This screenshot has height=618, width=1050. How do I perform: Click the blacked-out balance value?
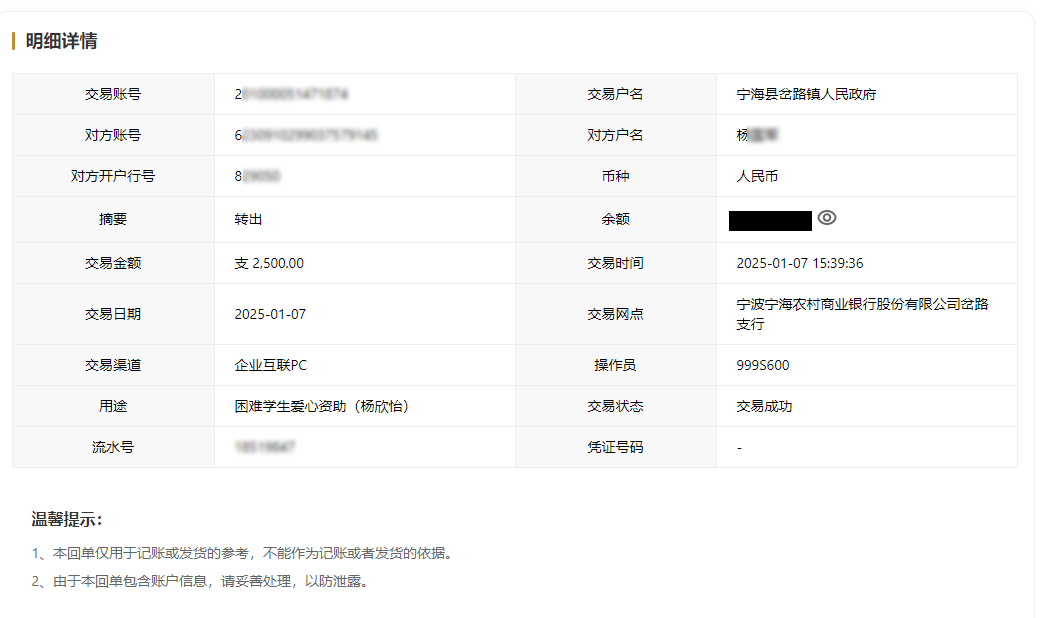[x=770, y=220]
